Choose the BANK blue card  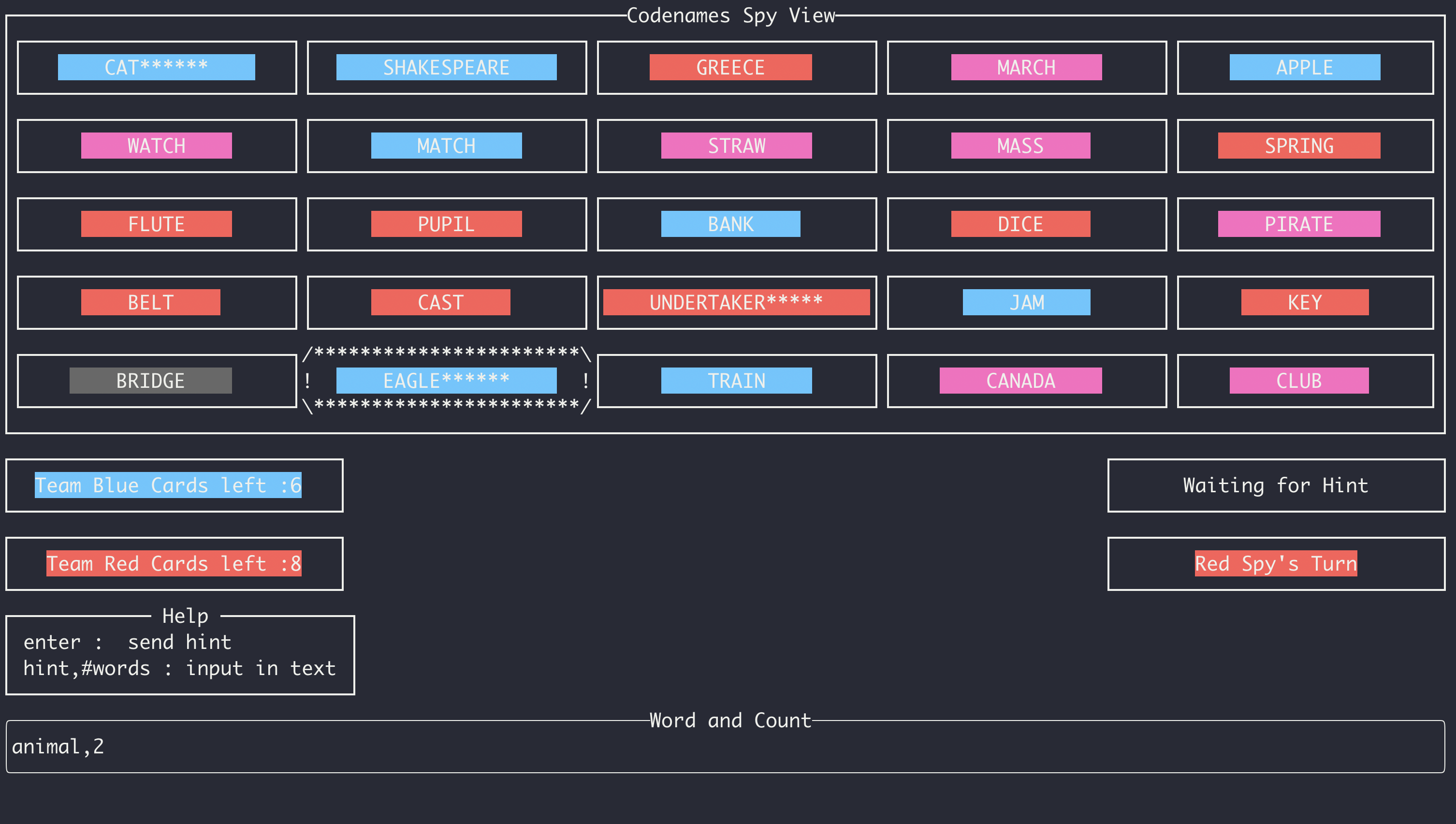coord(737,224)
